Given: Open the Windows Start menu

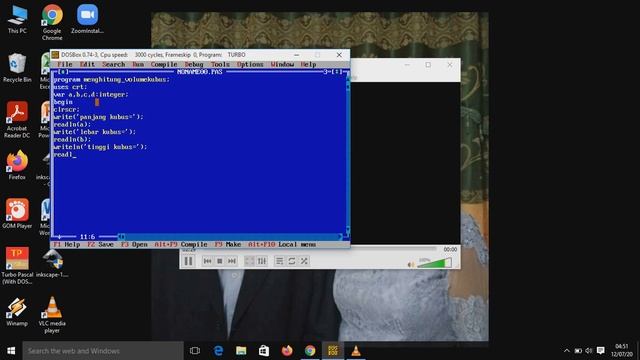Looking at the screenshot, I should tap(11, 351).
